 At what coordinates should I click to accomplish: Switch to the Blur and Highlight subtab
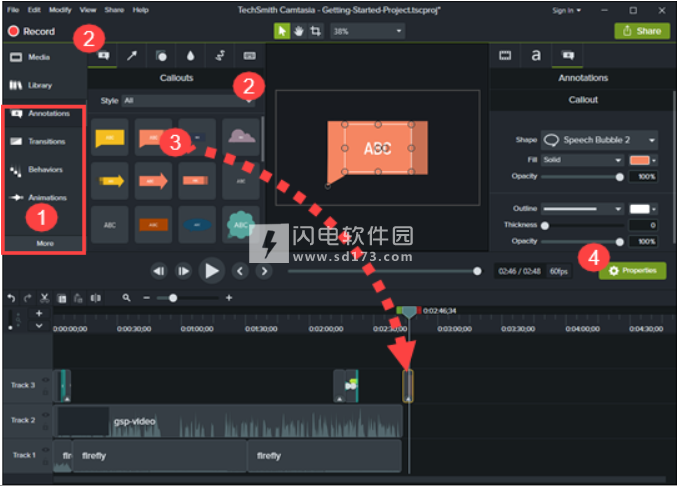pyautogui.click(x=190, y=56)
